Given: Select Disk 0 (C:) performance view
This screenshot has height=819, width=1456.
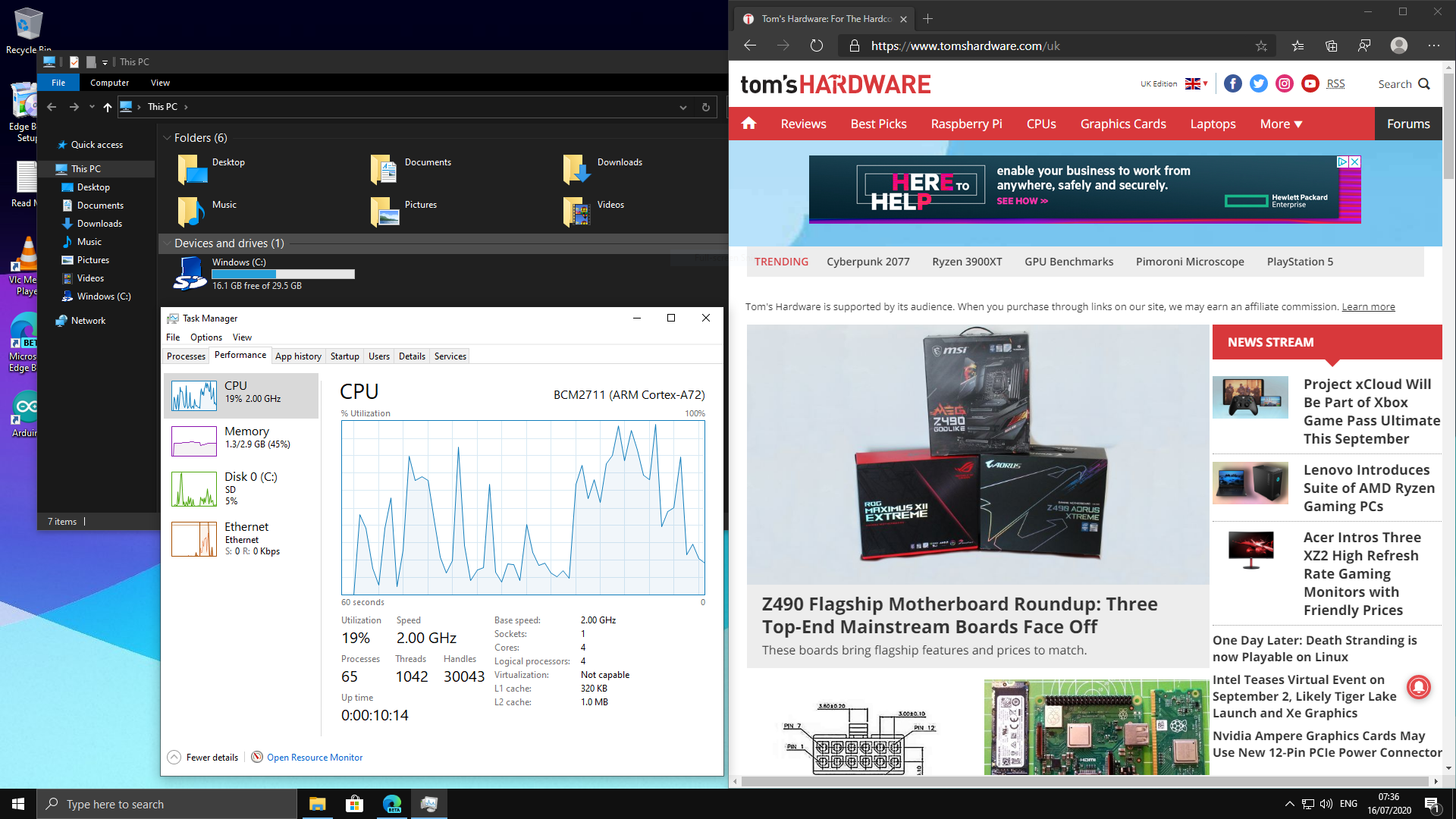Looking at the screenshot, I should coord(243,487).
